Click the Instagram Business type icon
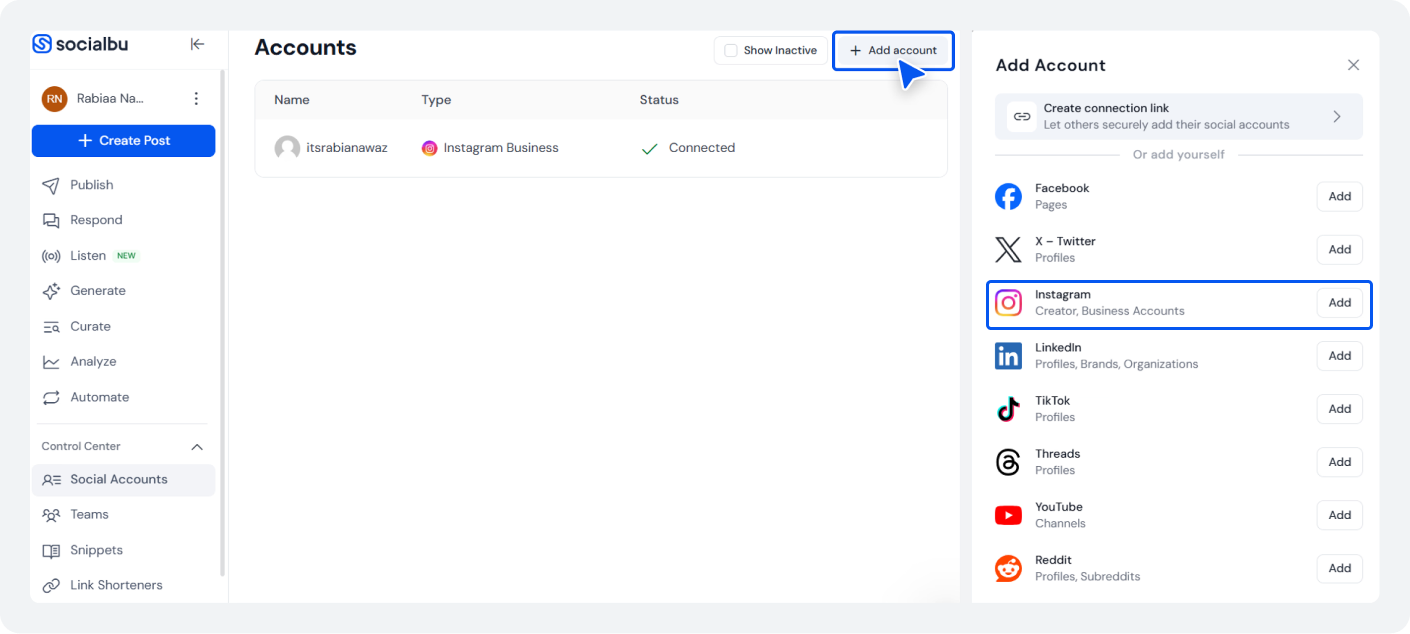The height and width of the screenshot is (634, 1410). (429, 148)
